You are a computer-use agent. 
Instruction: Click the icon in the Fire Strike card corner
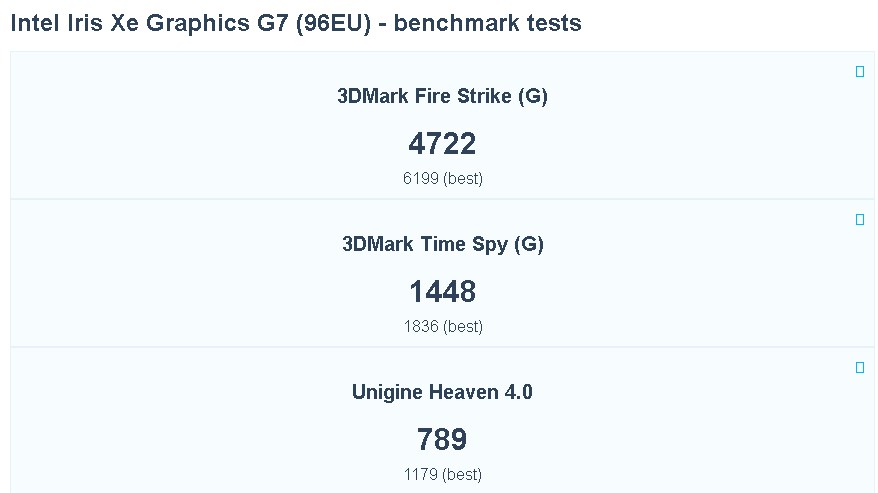[860, 72]
